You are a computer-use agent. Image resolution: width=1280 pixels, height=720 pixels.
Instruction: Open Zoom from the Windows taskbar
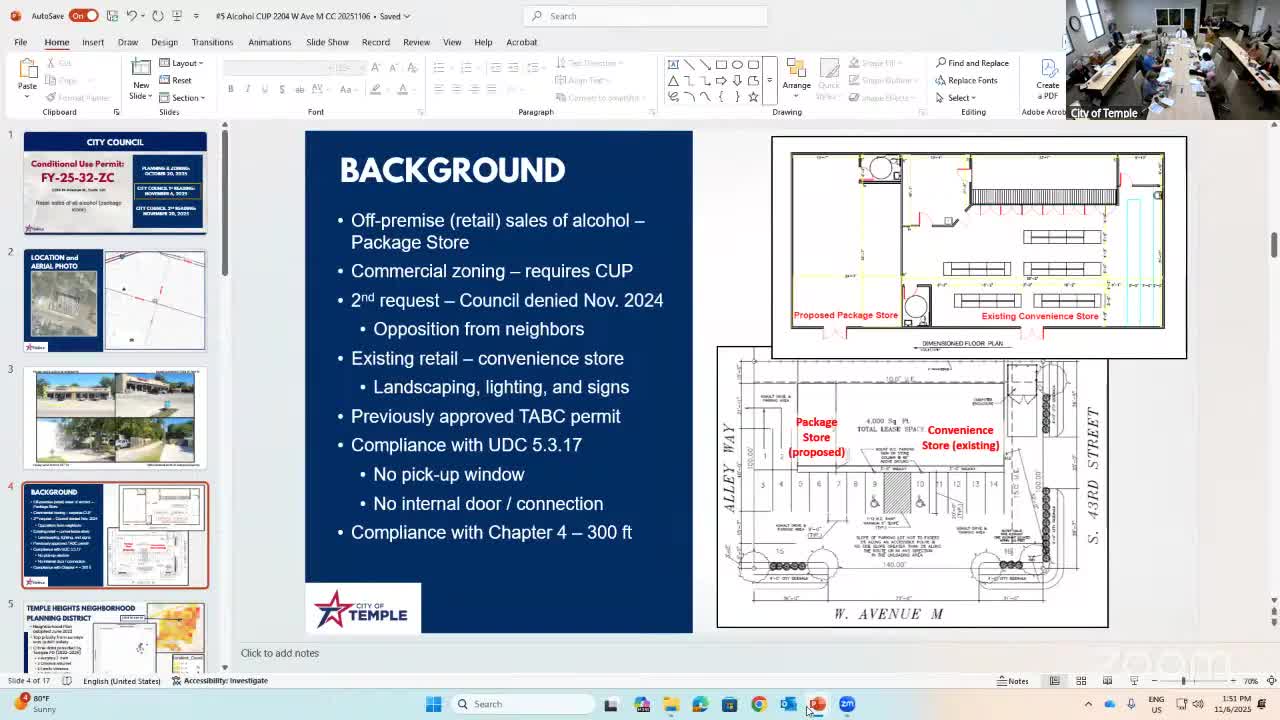click(x=847, y=704)
